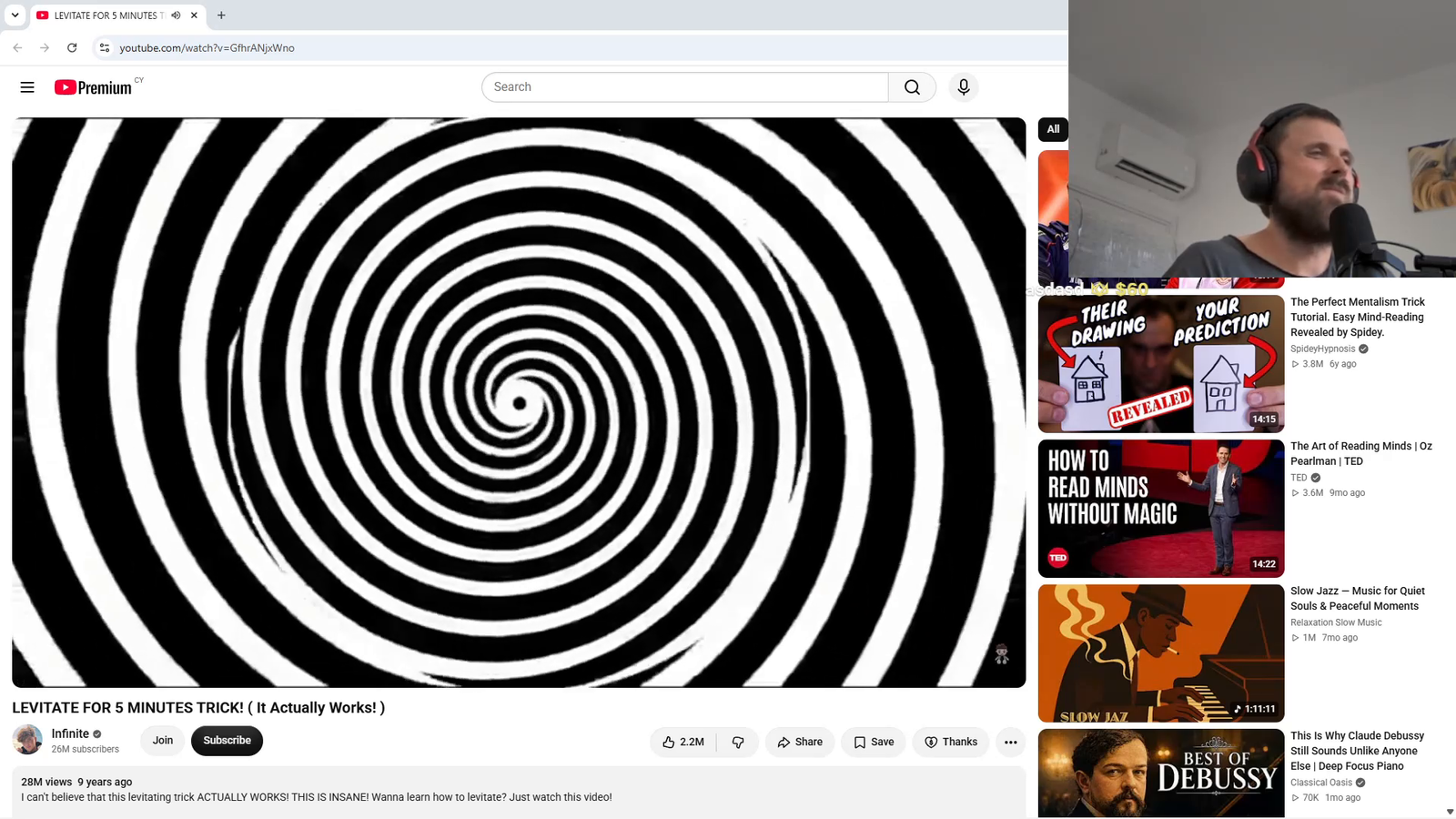Visit the TED channel name
Viewport: 1456px width, 819px height.
(x=1299, y=478)
